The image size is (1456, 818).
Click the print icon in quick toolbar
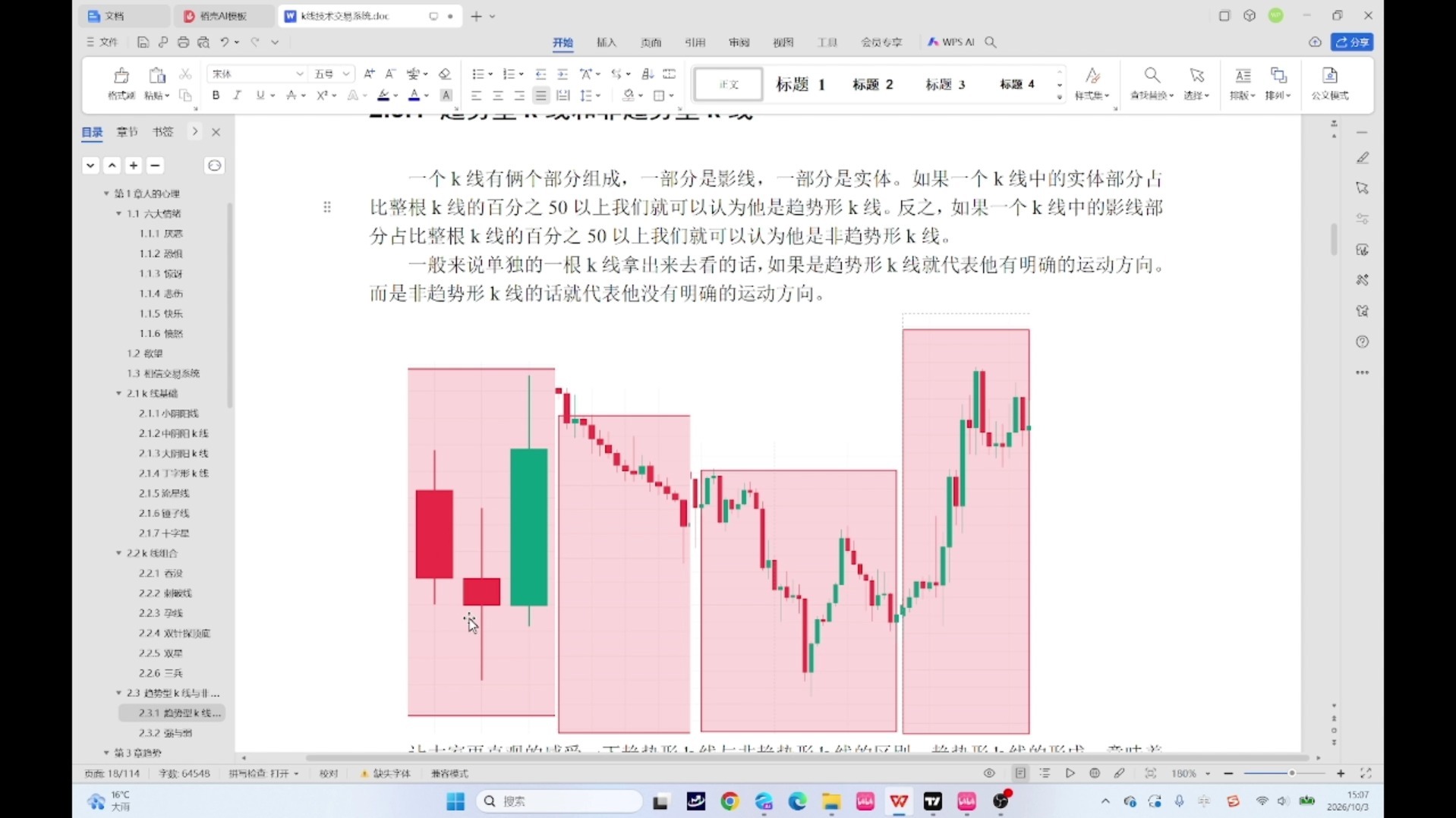[183, 42]
